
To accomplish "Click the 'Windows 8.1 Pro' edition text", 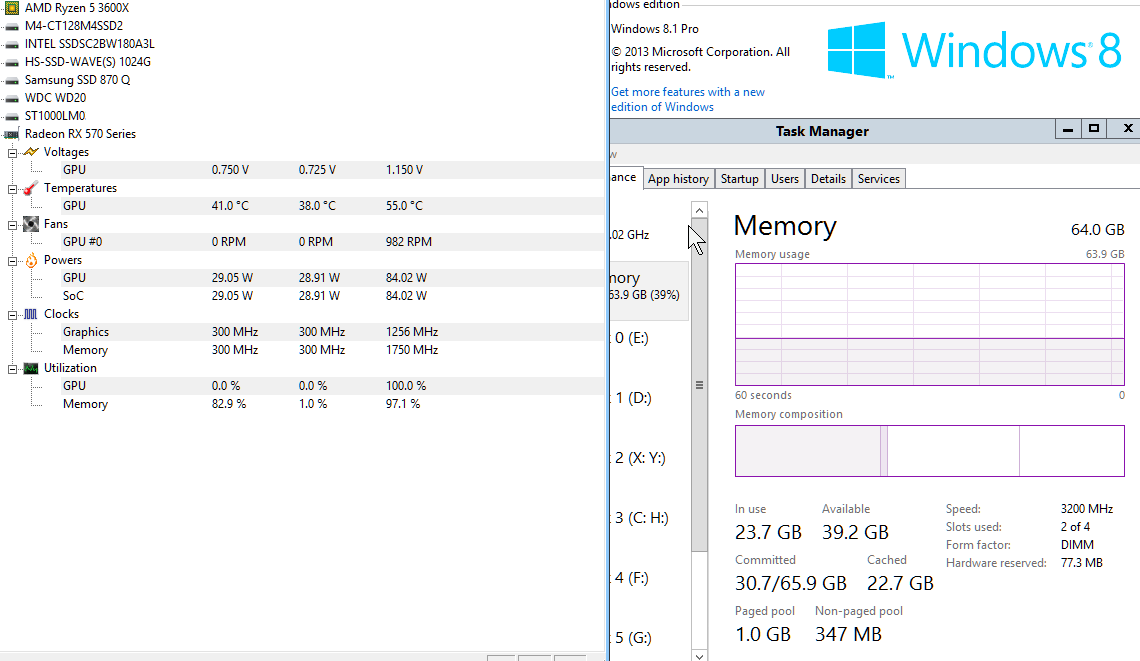I will tap(655, 29).
